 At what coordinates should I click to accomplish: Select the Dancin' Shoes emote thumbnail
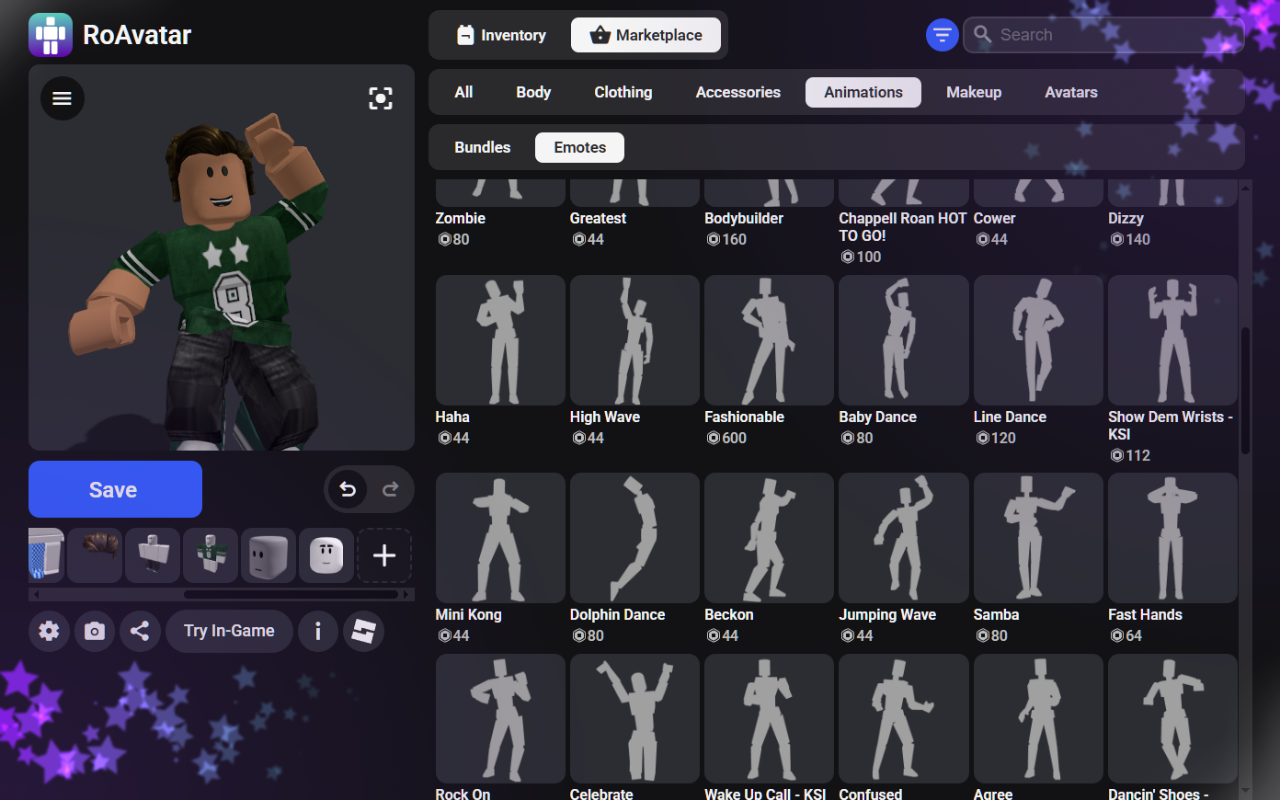1173,719
